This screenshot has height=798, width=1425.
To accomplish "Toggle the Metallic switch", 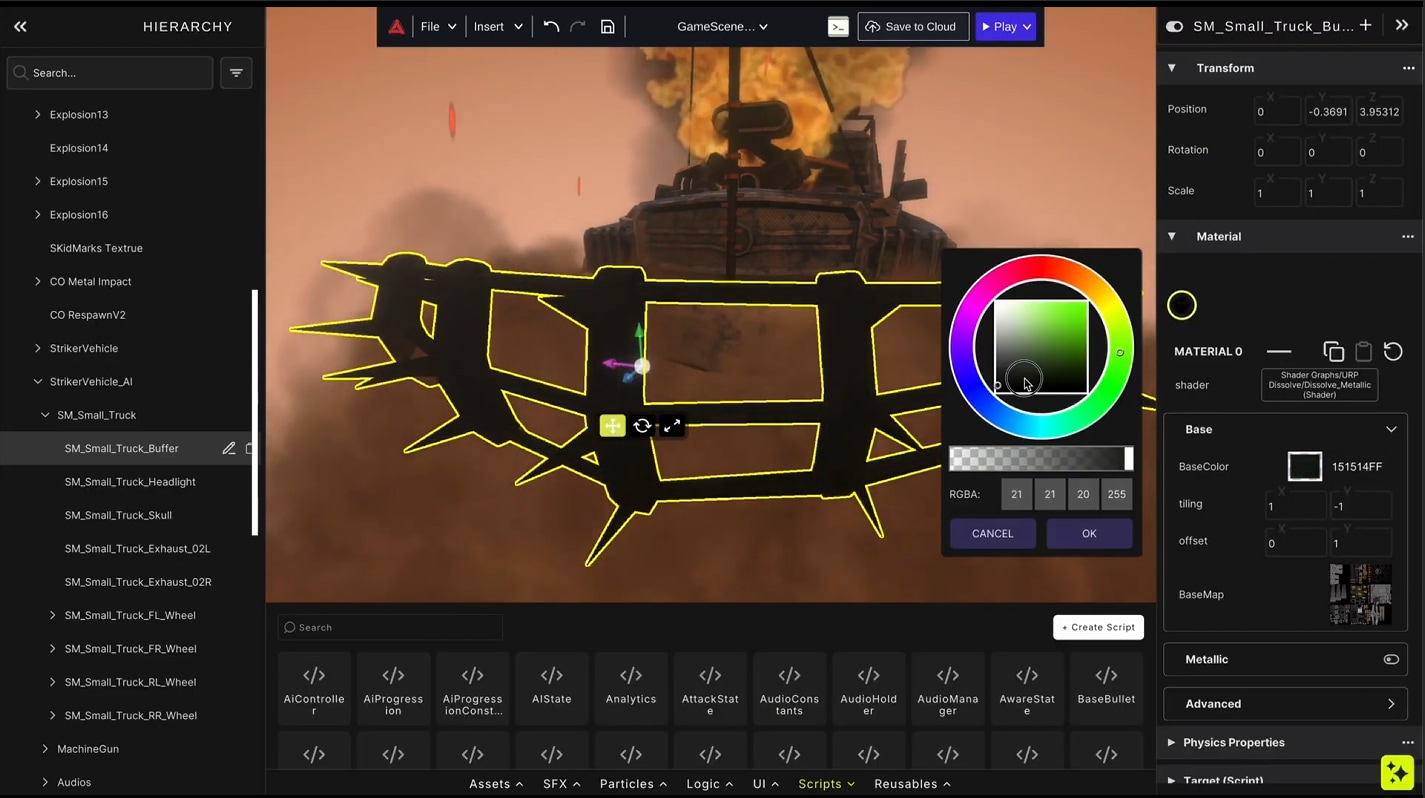I will click(1390, 659).
